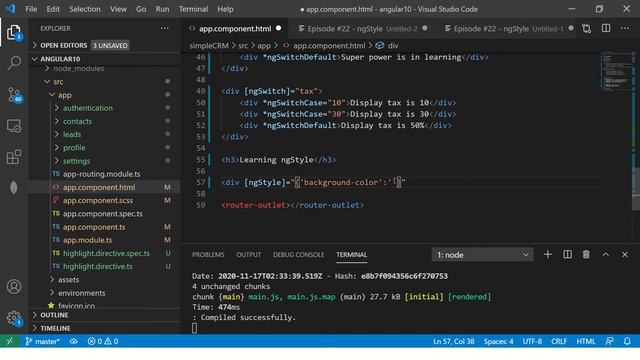Split the terminal panel
The image size is (640, 360).
click(567, 255)
